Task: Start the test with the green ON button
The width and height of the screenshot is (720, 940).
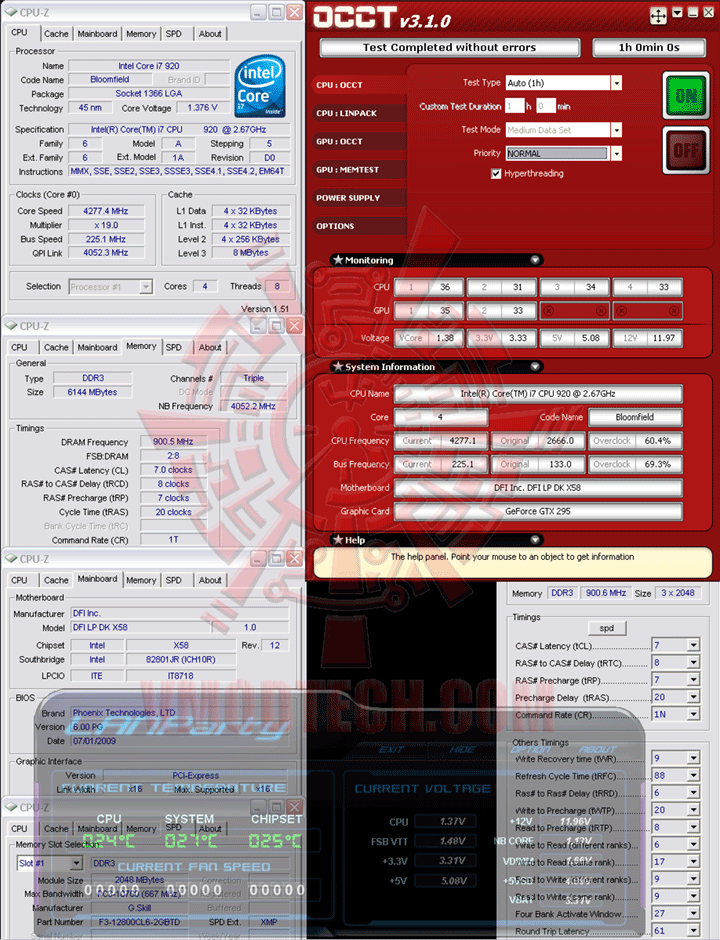Action: [686, 95]
